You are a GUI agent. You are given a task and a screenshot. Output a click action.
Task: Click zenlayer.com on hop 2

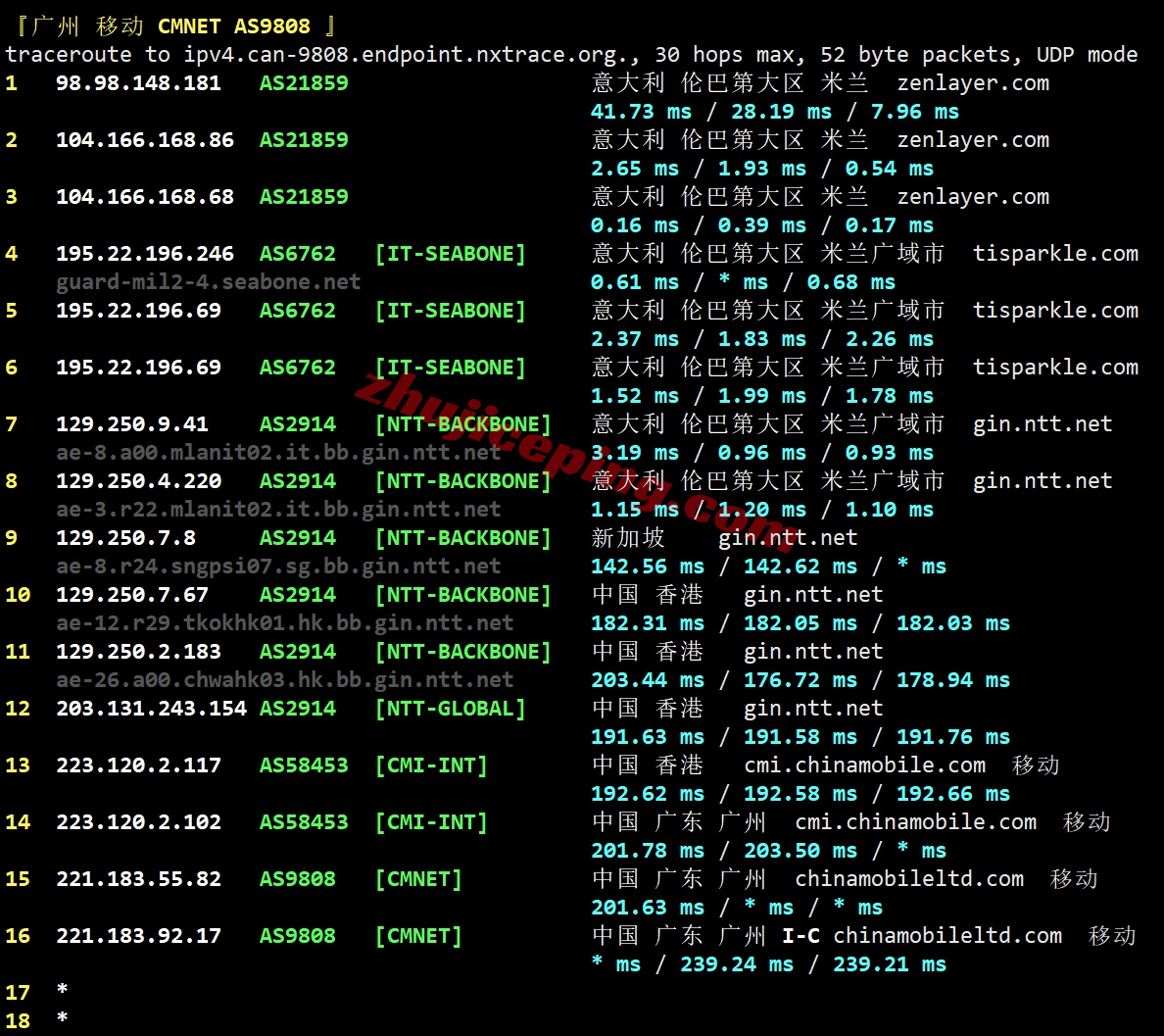[x=973, y=139]
